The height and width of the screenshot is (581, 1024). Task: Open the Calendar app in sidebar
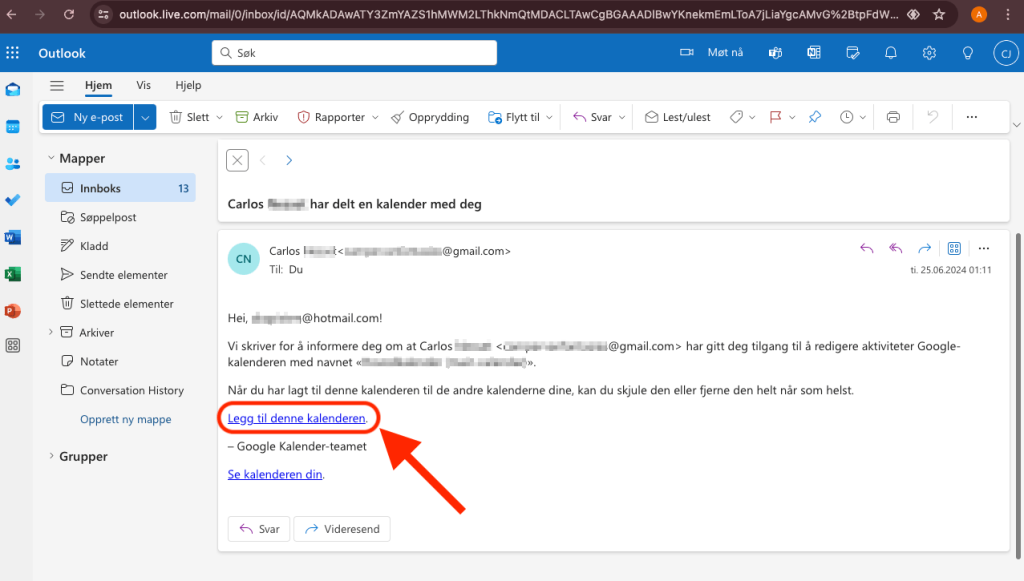coord(13,126)
